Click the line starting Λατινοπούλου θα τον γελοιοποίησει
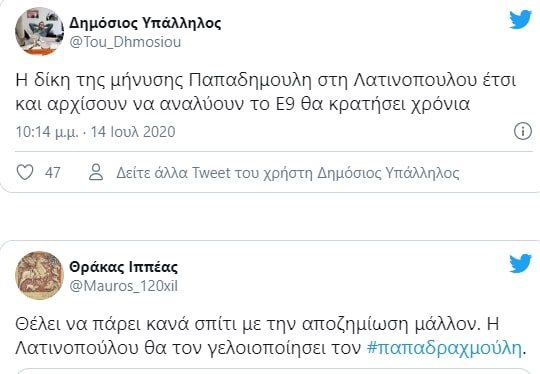The height and width of the screenshot is (374, 540). point(271,348)
